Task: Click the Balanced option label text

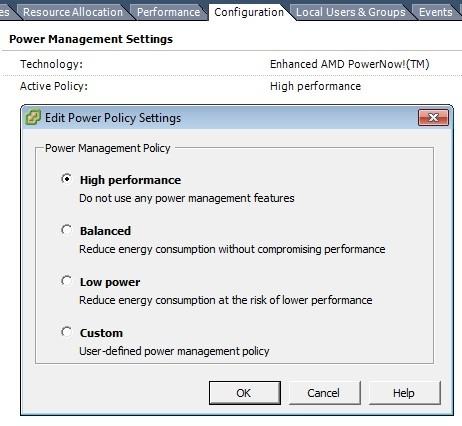Action: [x=105, y=231]
